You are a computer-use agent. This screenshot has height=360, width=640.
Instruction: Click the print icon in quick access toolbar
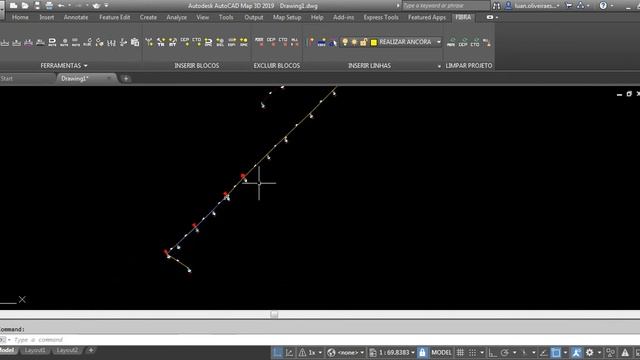click(x=49, y=6)
